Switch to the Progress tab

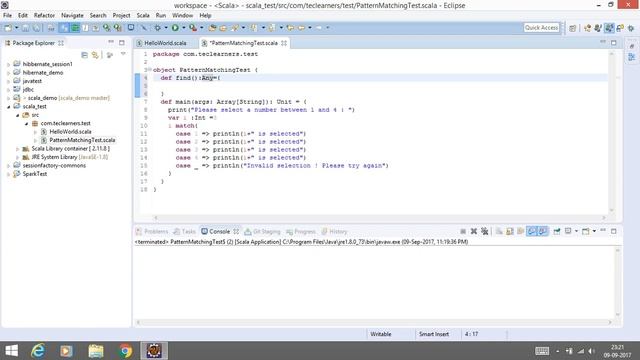click(x=301, y=231)
